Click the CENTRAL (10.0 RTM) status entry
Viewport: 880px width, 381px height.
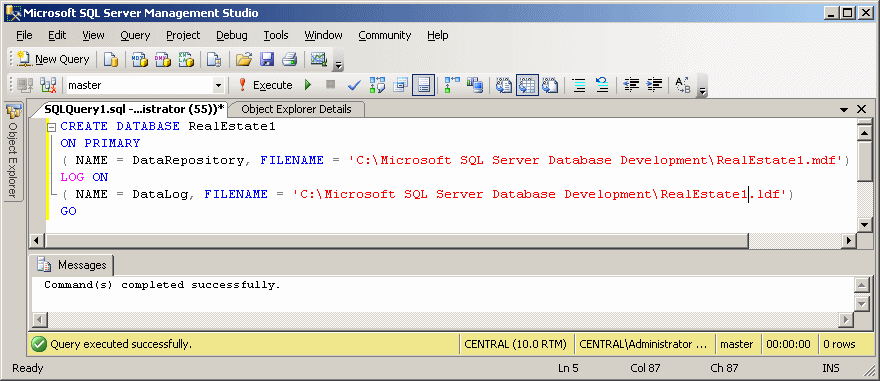515,344
